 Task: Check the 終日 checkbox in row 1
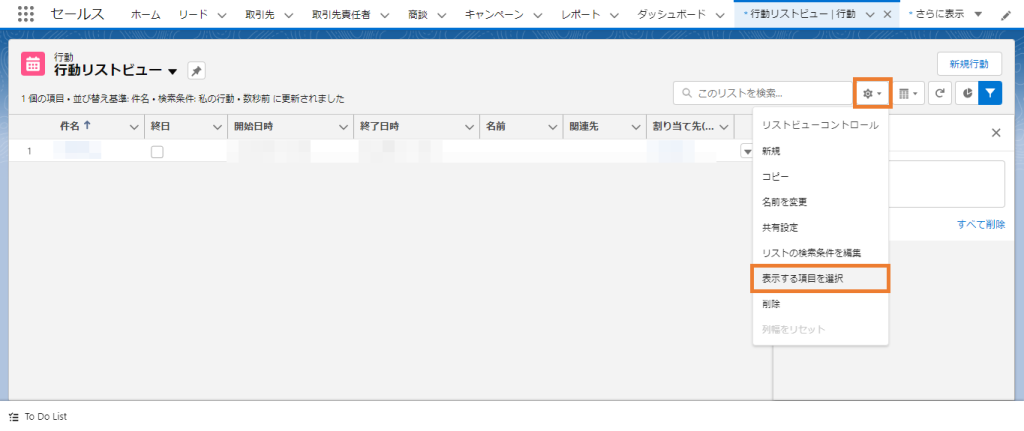point(157,152)
